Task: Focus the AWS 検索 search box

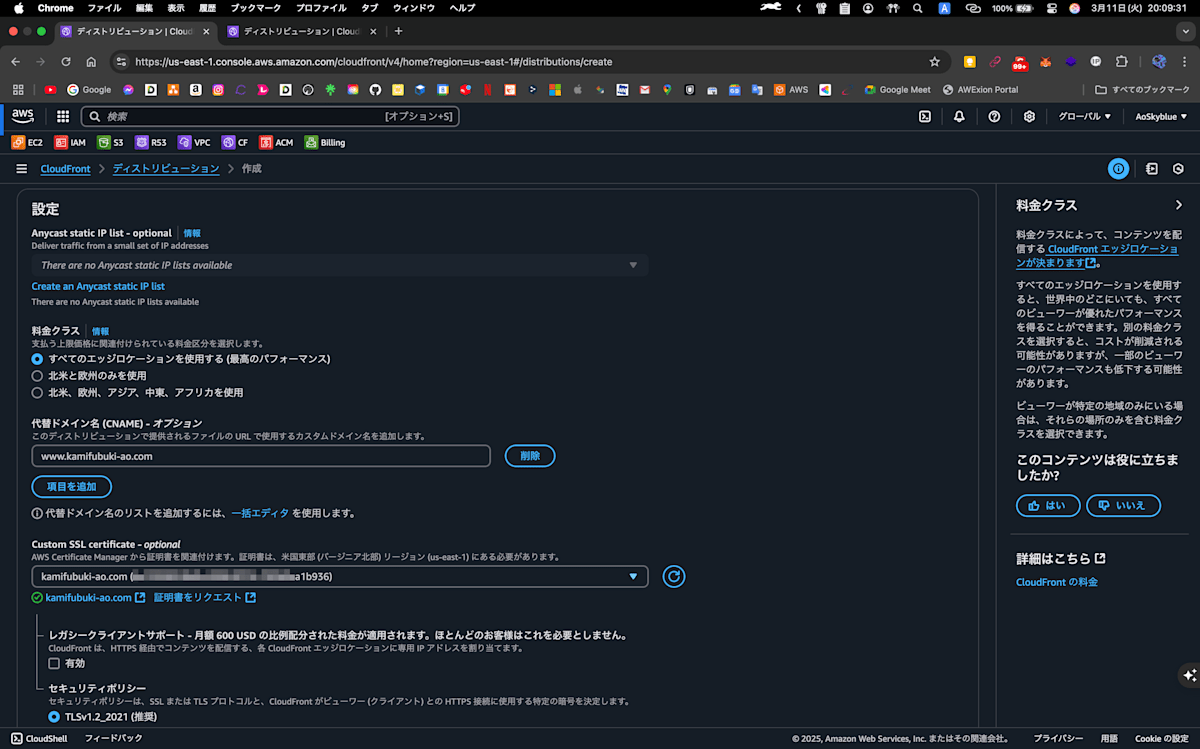Action: click(270, 116)
